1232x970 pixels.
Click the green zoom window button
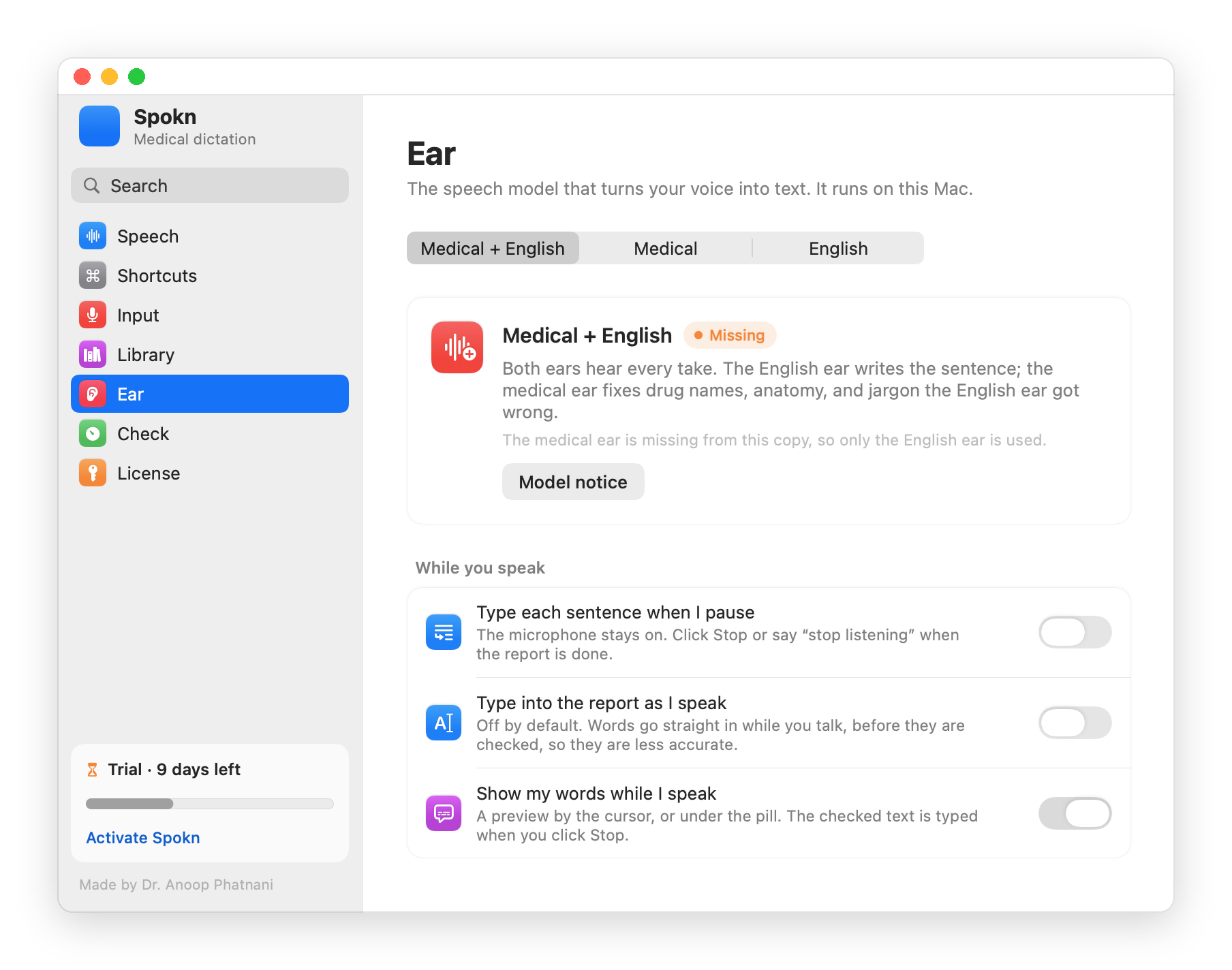pyautogui.click(x=137, y=76)
